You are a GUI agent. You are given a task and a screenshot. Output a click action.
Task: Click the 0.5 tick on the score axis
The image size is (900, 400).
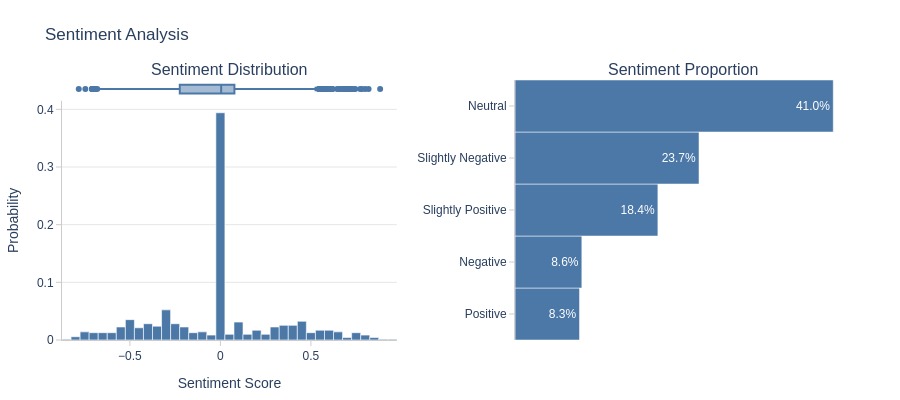pyautogui.click(x=311, y=356)
